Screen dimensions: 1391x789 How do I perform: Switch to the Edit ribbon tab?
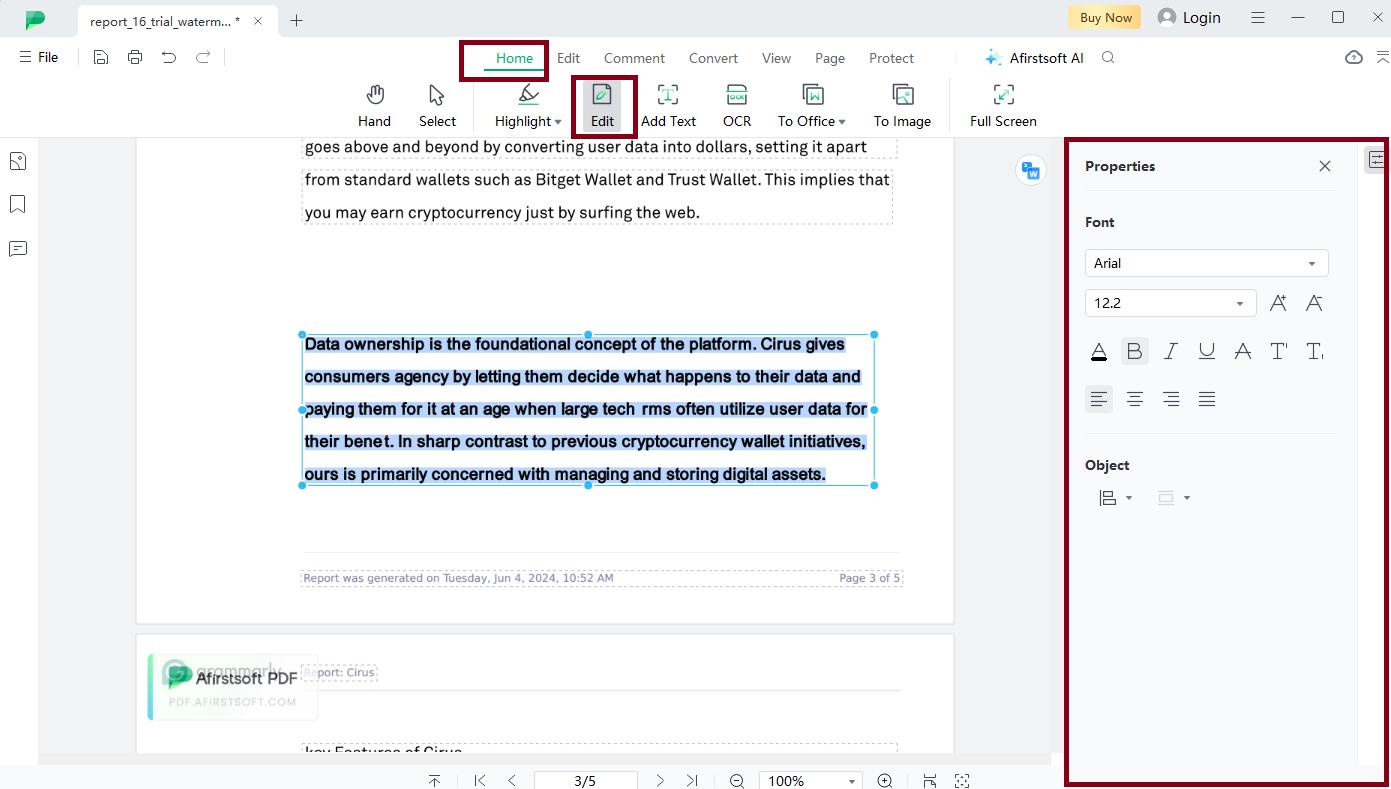tap(568, 58)
